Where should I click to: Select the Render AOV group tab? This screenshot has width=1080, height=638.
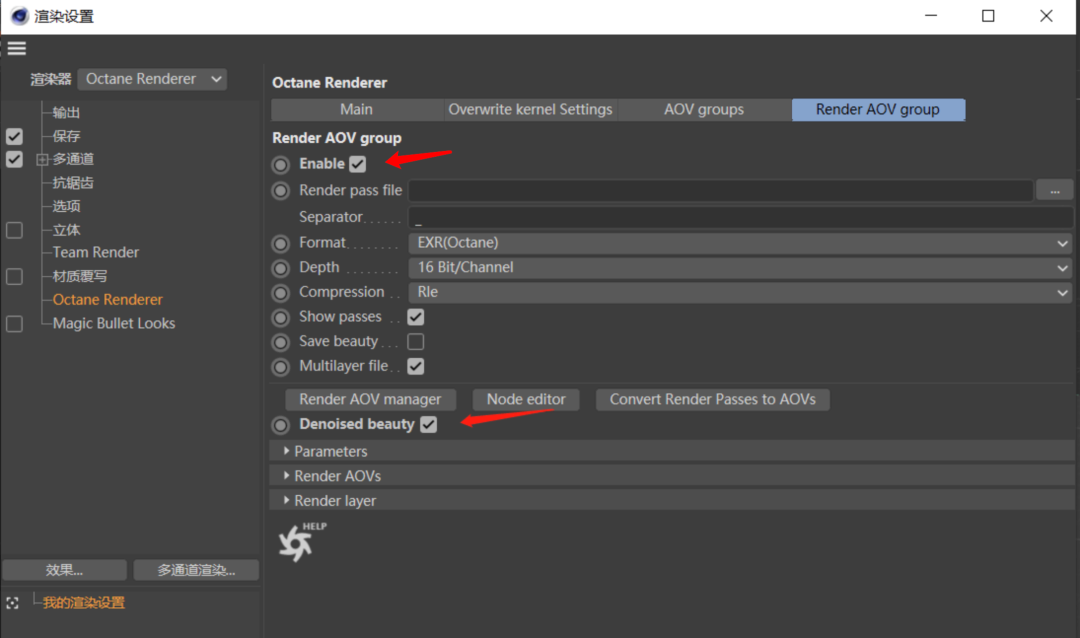(x=878, y=110)
